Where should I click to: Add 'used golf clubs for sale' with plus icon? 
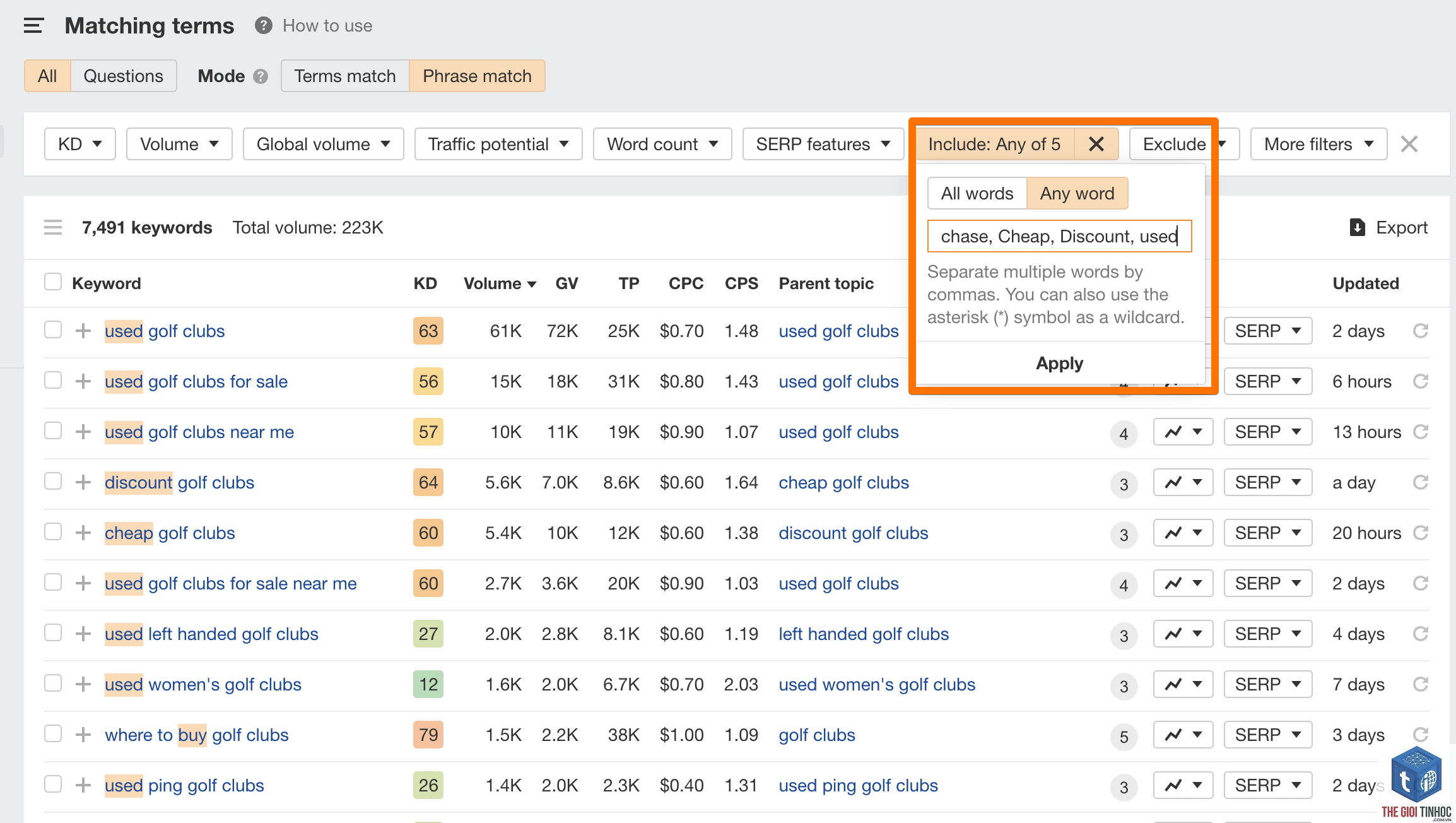pos(83,381)
